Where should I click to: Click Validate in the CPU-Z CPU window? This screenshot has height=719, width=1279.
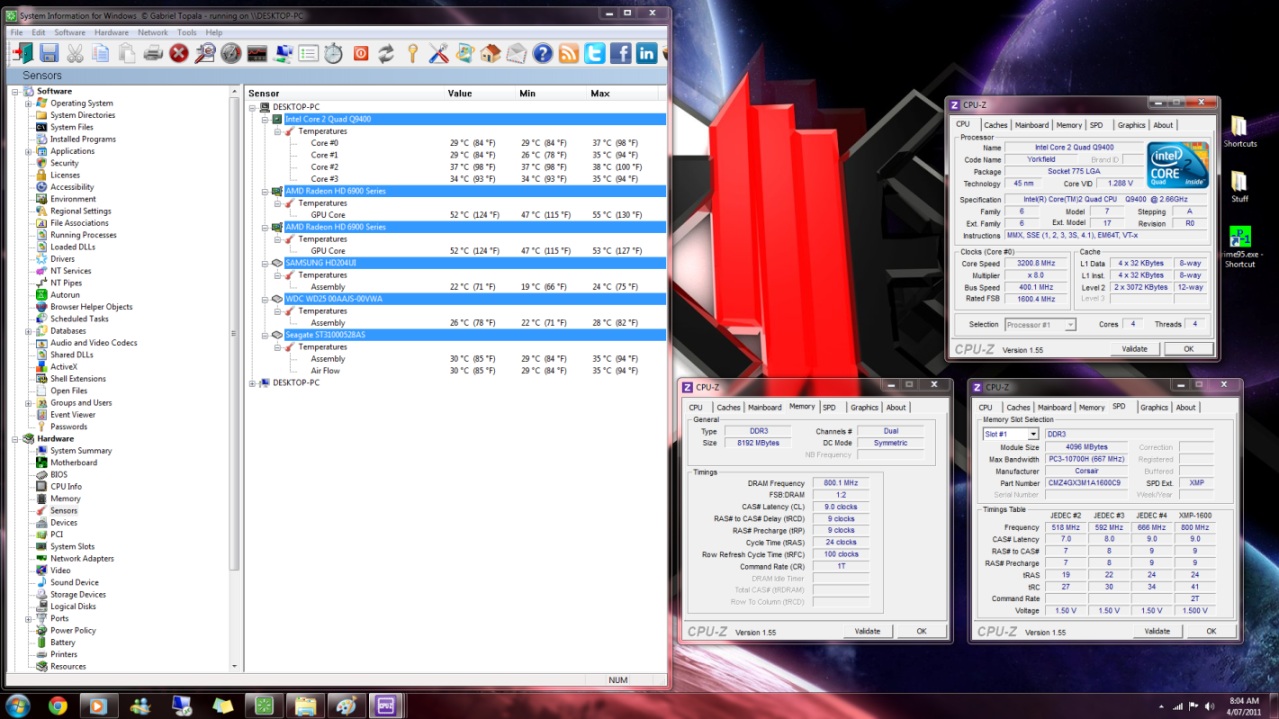pos(1134,349)
